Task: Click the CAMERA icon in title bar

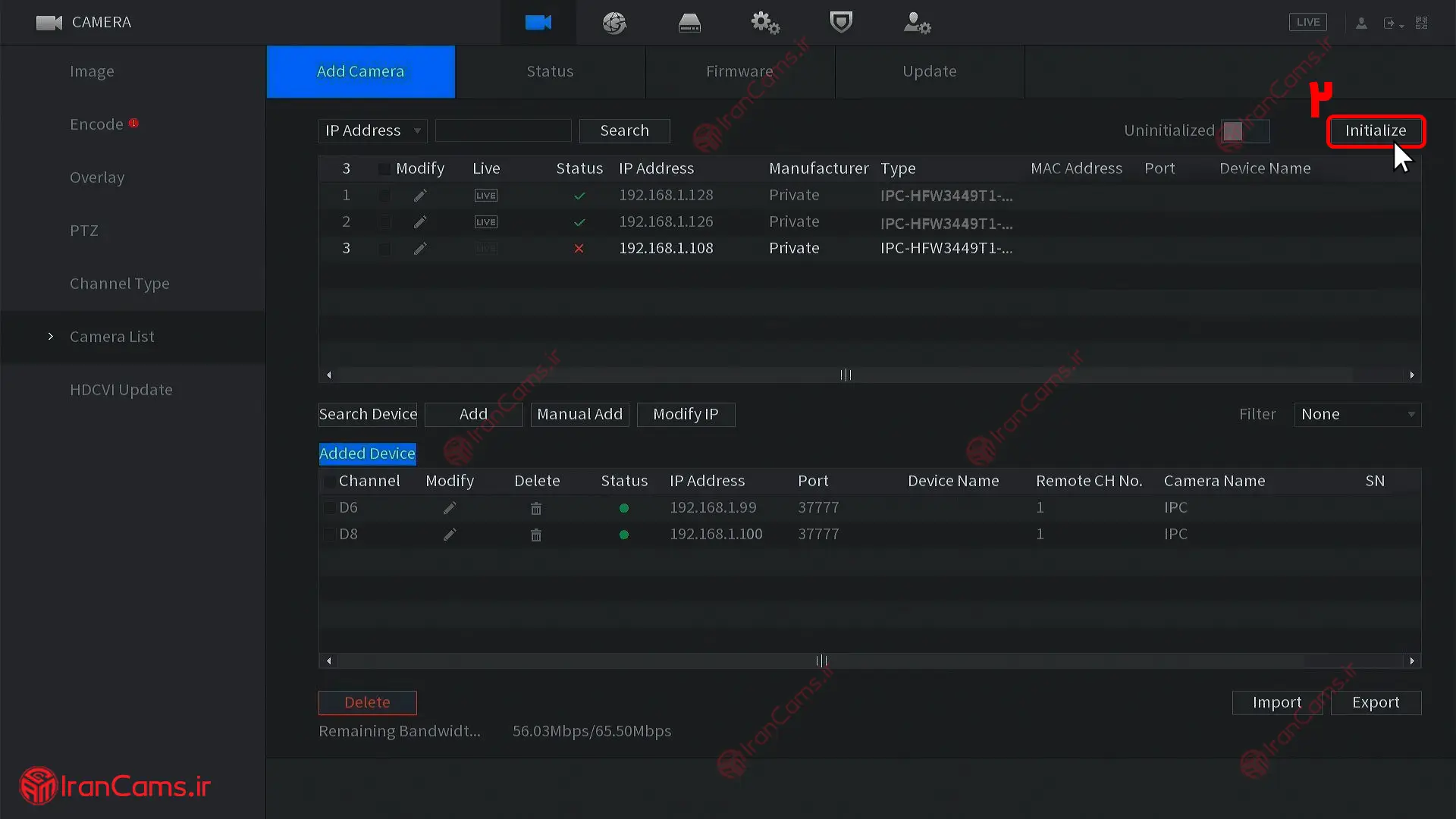Action: [49, 23]
